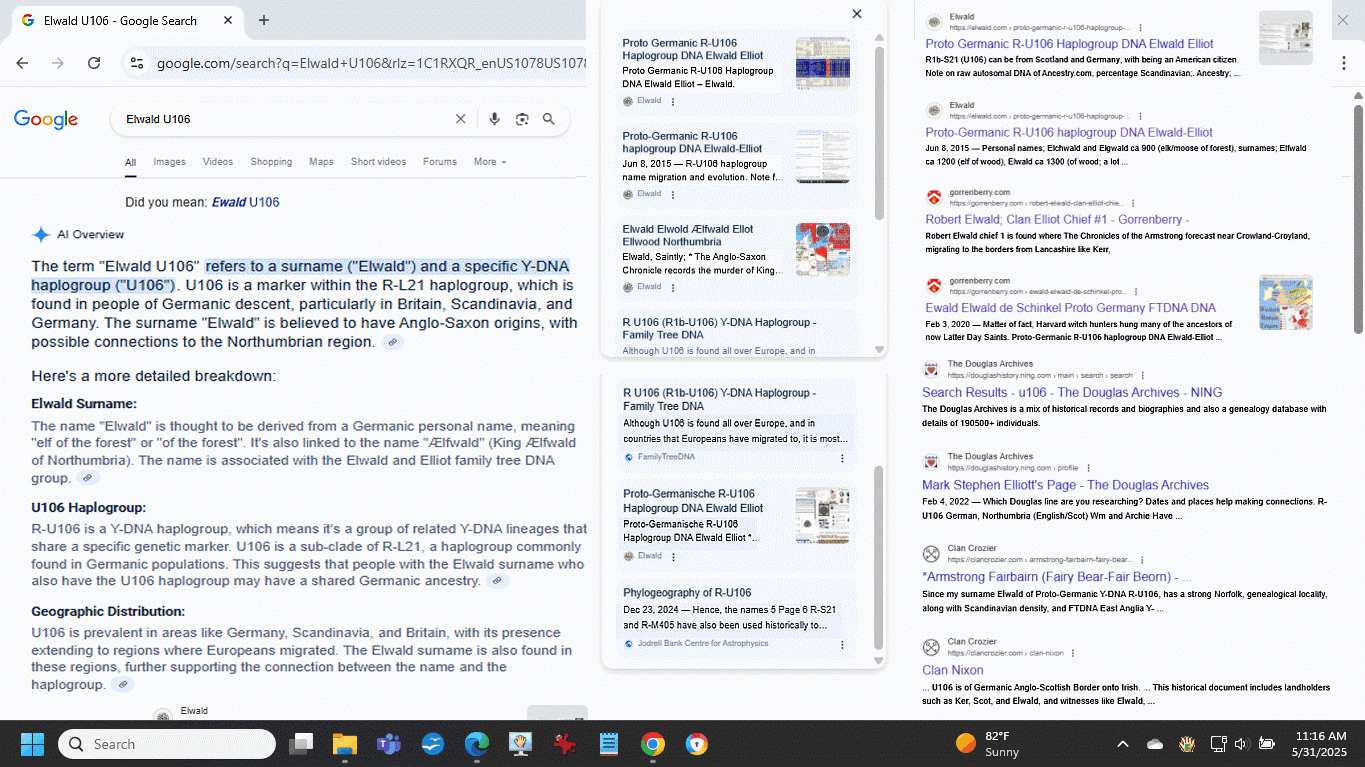
Task: Open three-dot menu on FamilyTreeDNA card
Action: click(x=842, y=458)
